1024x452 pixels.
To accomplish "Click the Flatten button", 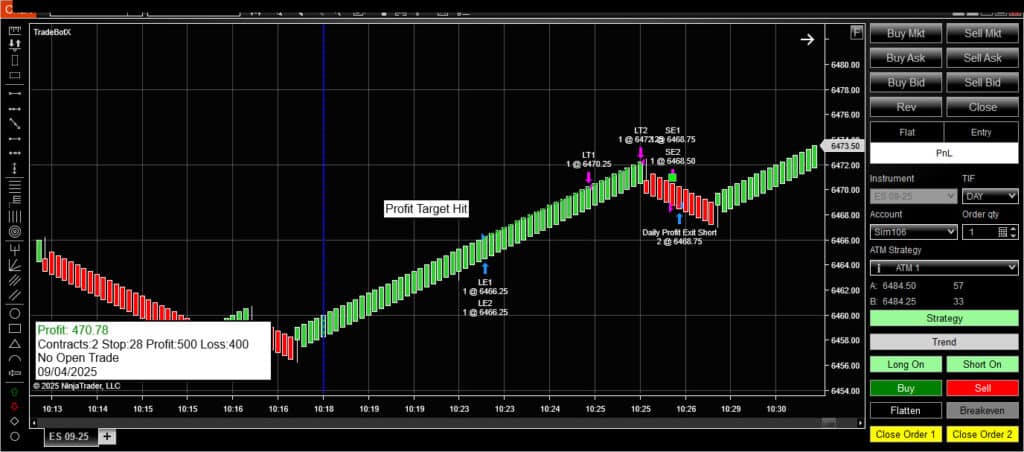I will pyautogui.click(x=906, y=411).
